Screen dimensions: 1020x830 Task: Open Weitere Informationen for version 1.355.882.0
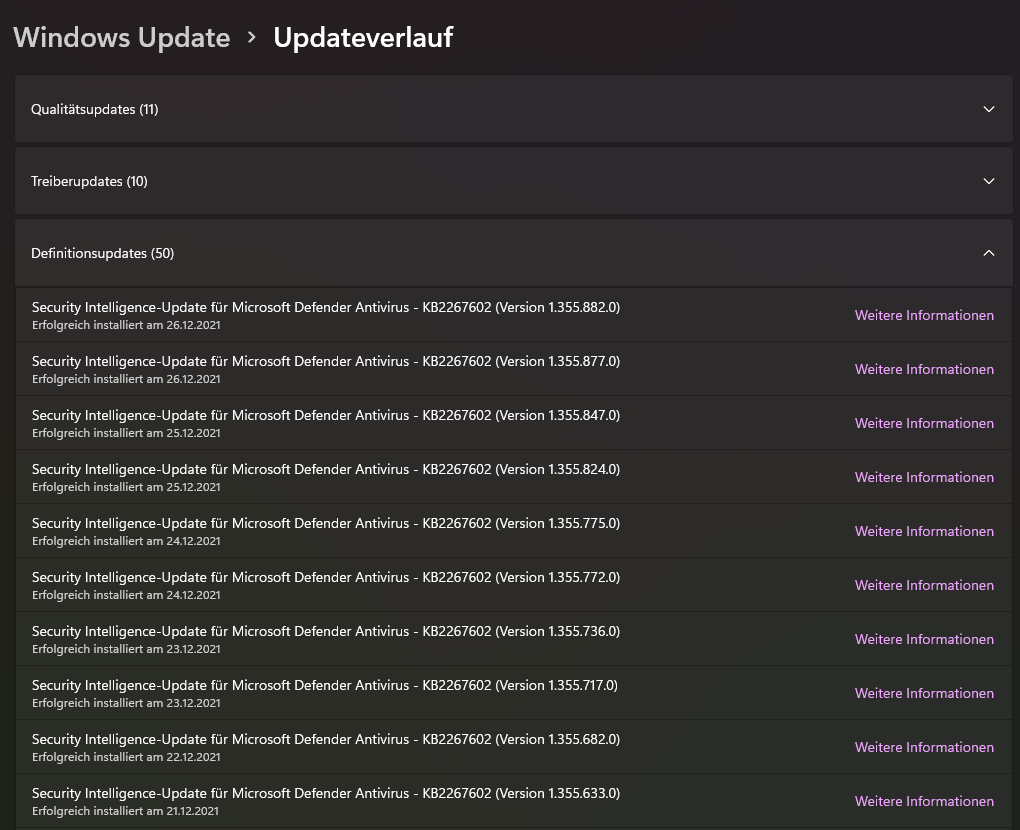[924, 315]
